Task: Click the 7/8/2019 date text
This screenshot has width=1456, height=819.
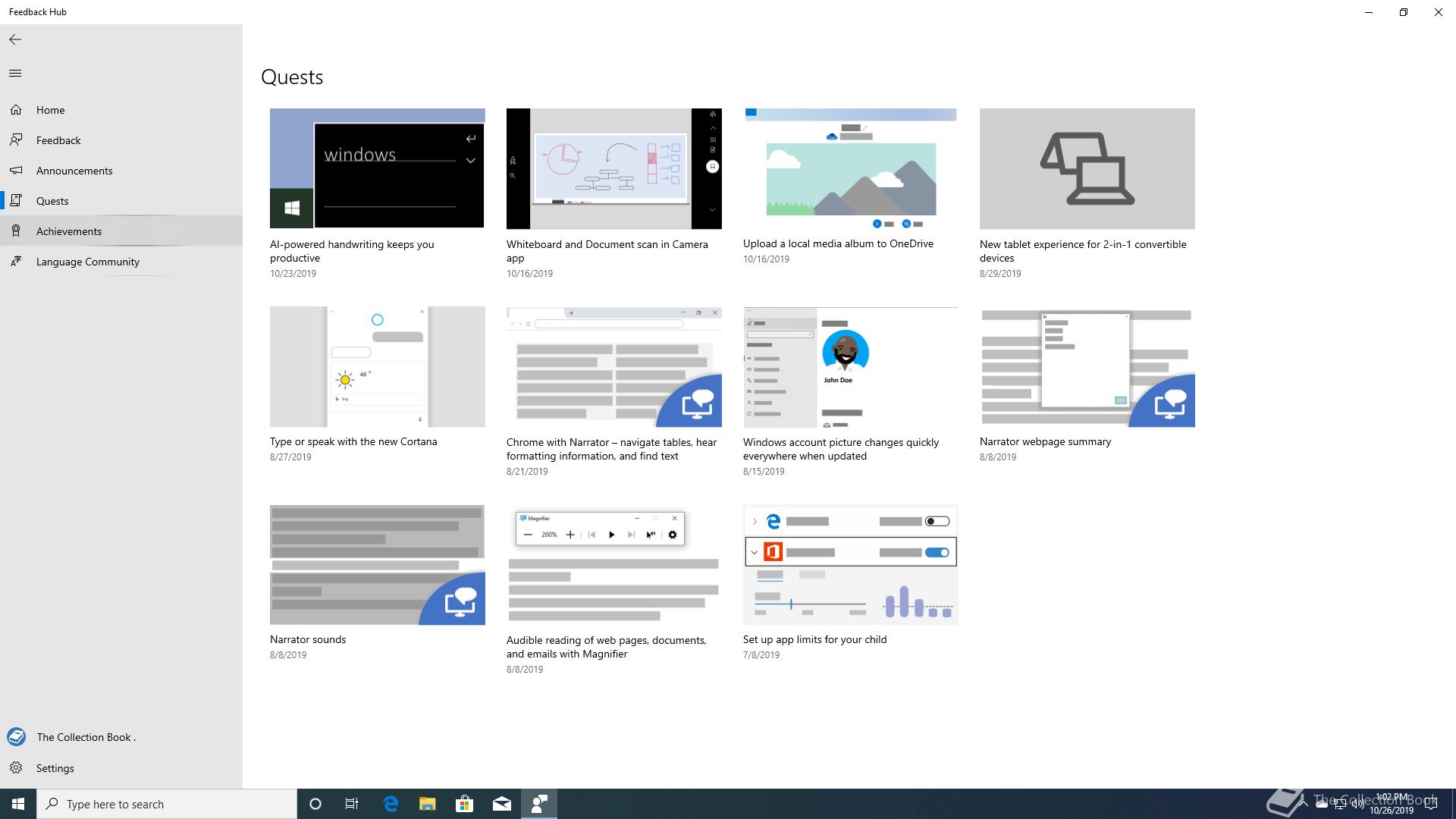Action: point(761,654)
